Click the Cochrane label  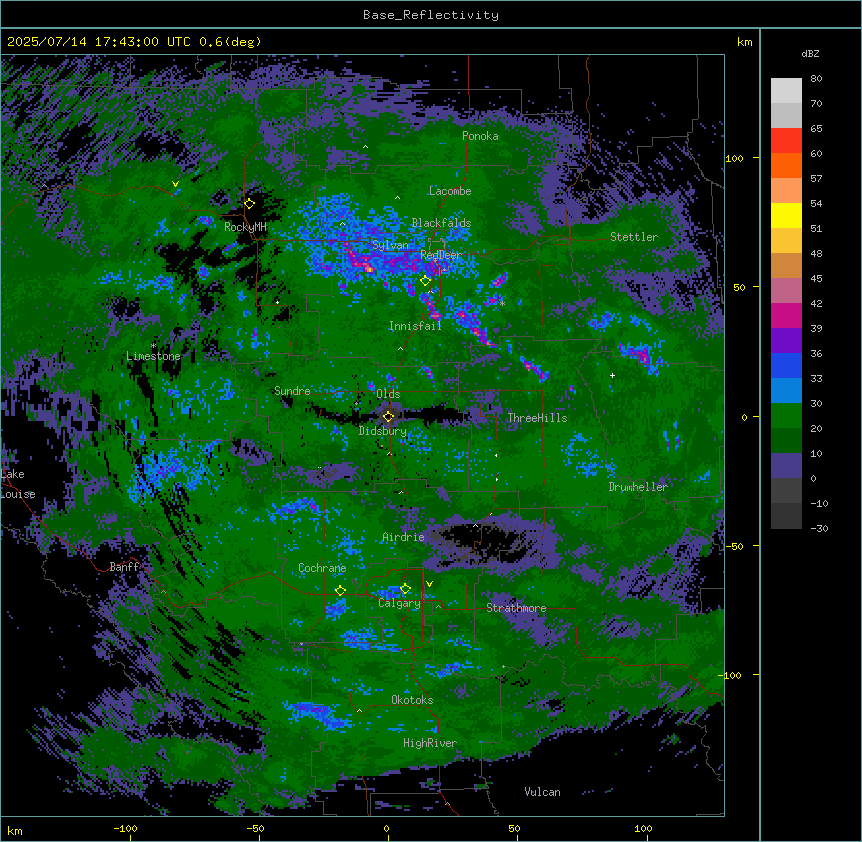(x=322, y=568)
